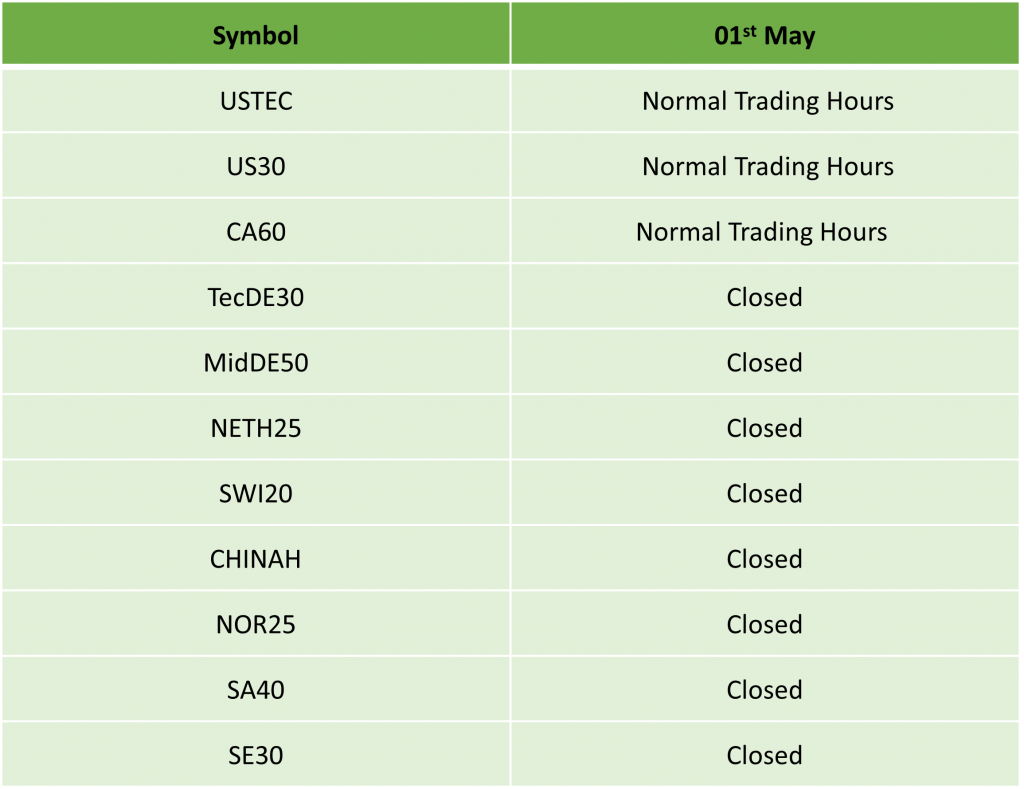Select the SE30 symbol cell

point(256,755)
